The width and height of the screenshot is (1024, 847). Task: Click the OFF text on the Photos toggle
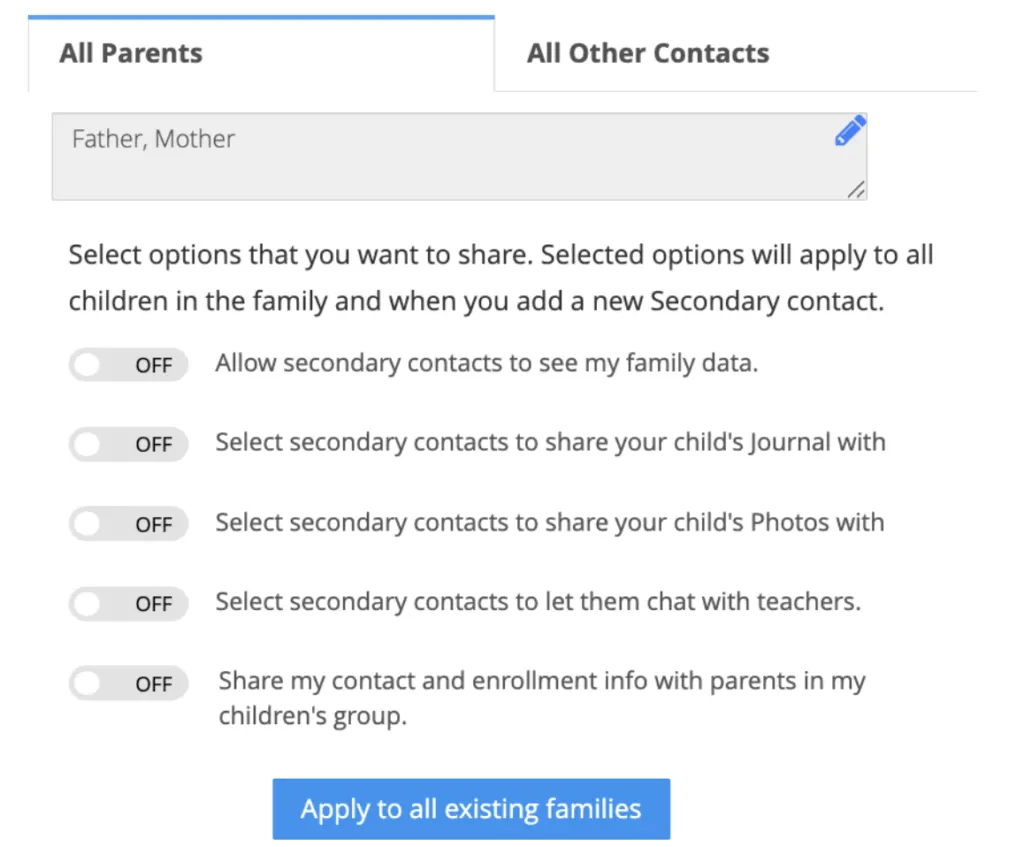pos(154,525)
